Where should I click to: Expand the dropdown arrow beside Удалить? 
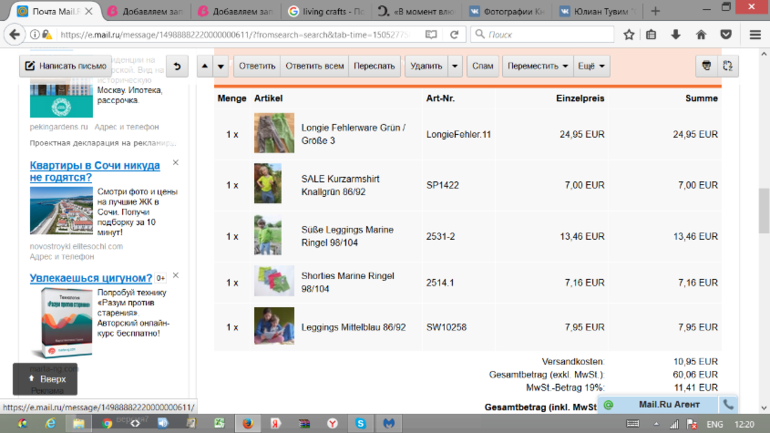point(456,67)
